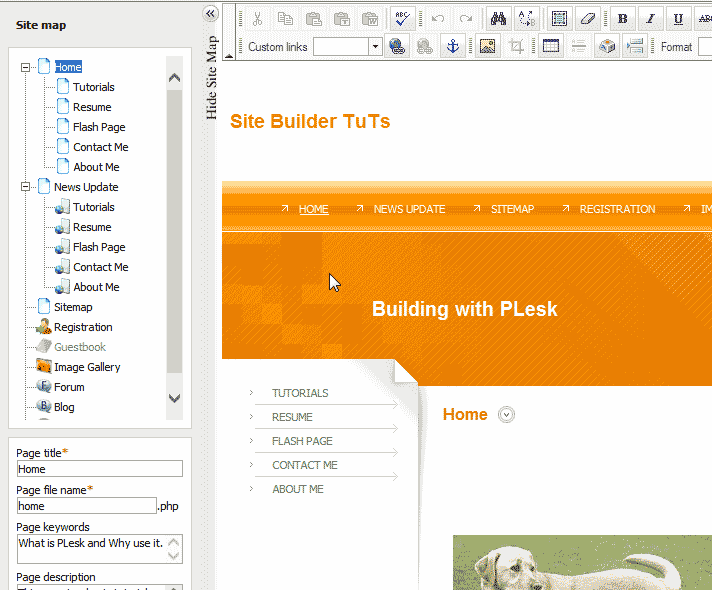
Task: Toggle bold formatting
Action: (622, 19)
